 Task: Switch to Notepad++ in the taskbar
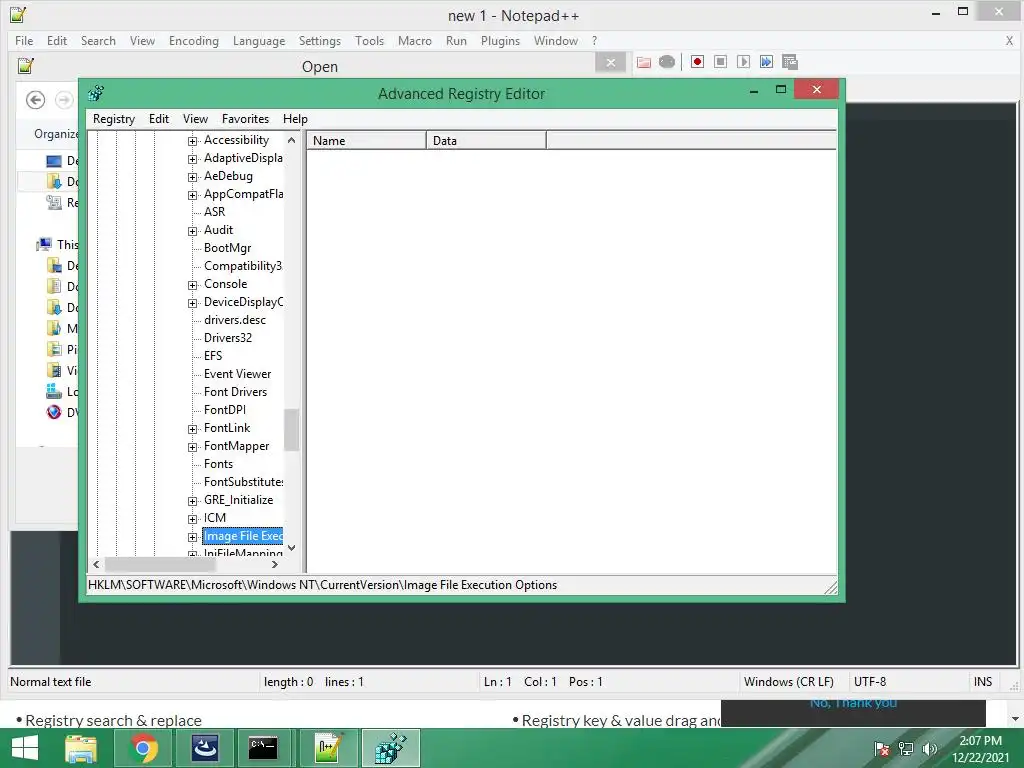point(328,748)
